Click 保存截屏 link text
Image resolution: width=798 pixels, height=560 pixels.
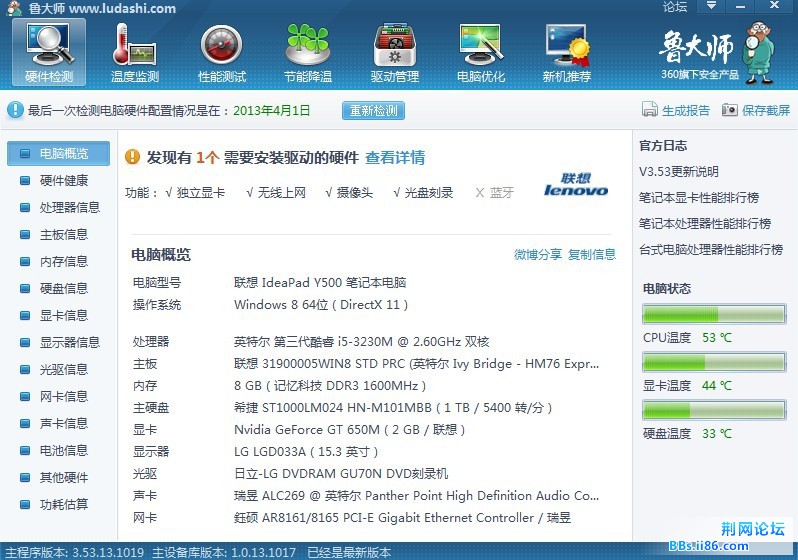(765, 110)
